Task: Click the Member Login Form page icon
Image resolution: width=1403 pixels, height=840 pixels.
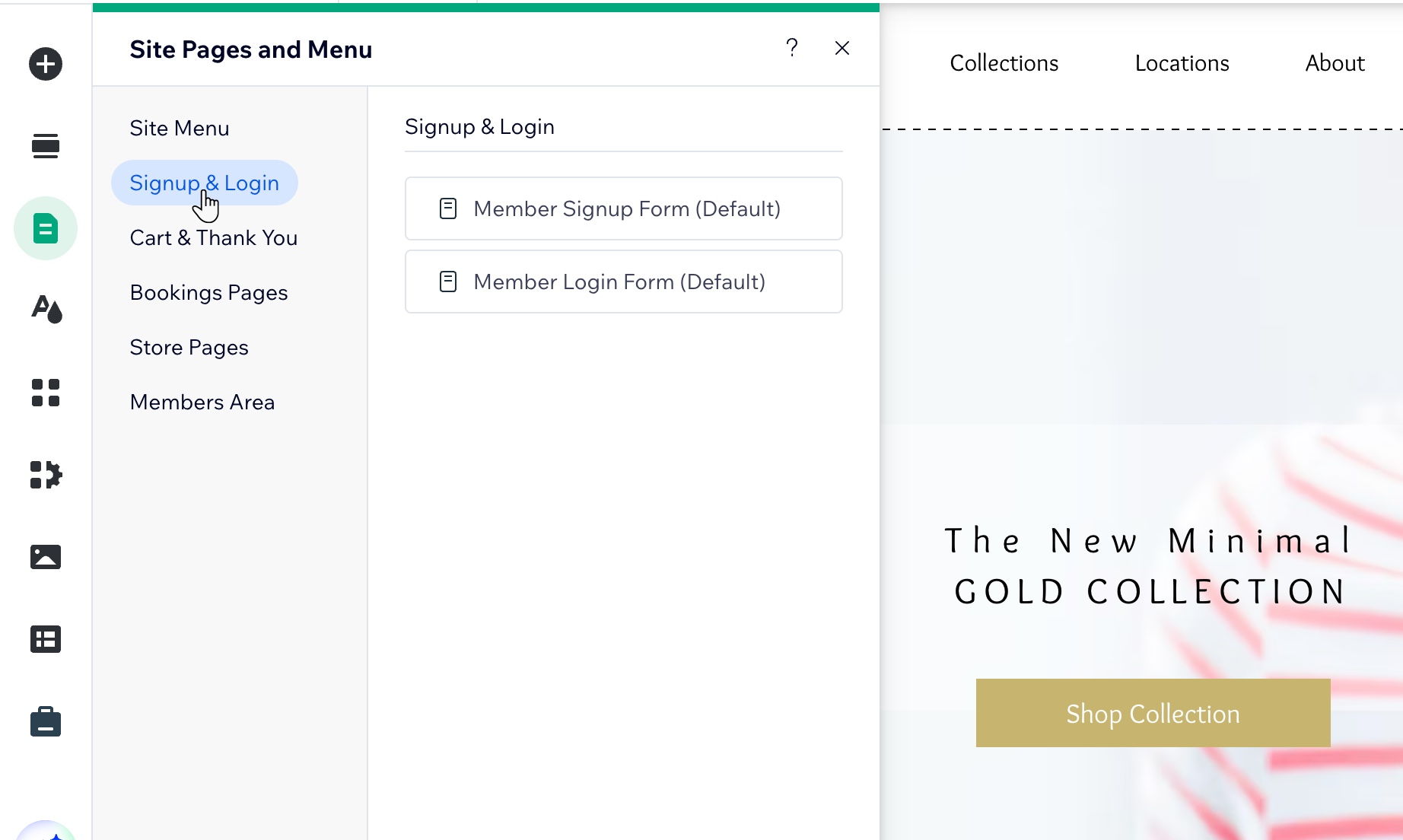Action: click(x=448, y=282)
